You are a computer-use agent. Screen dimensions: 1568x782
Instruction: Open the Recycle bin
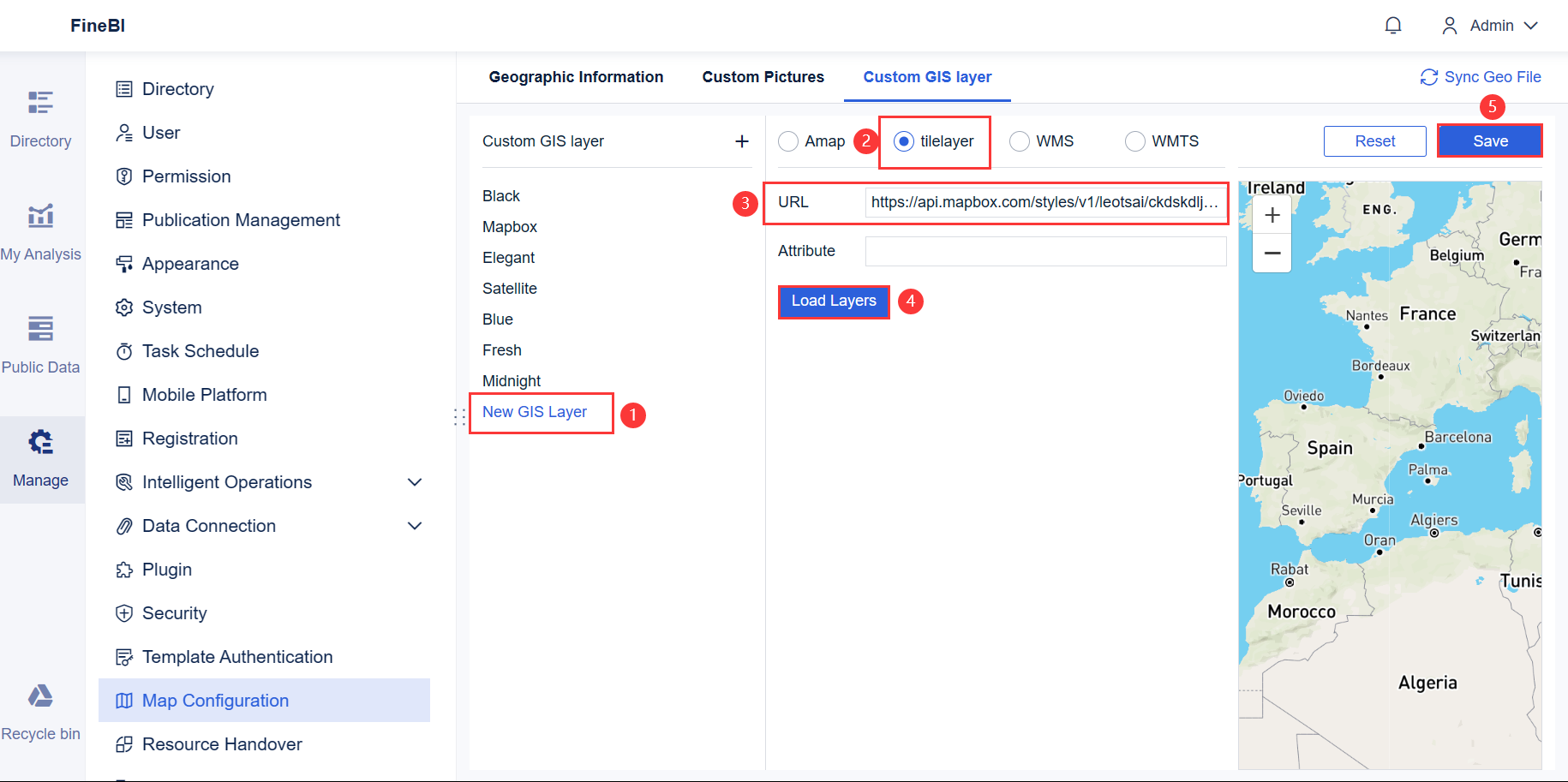click(x=40, y=711)
